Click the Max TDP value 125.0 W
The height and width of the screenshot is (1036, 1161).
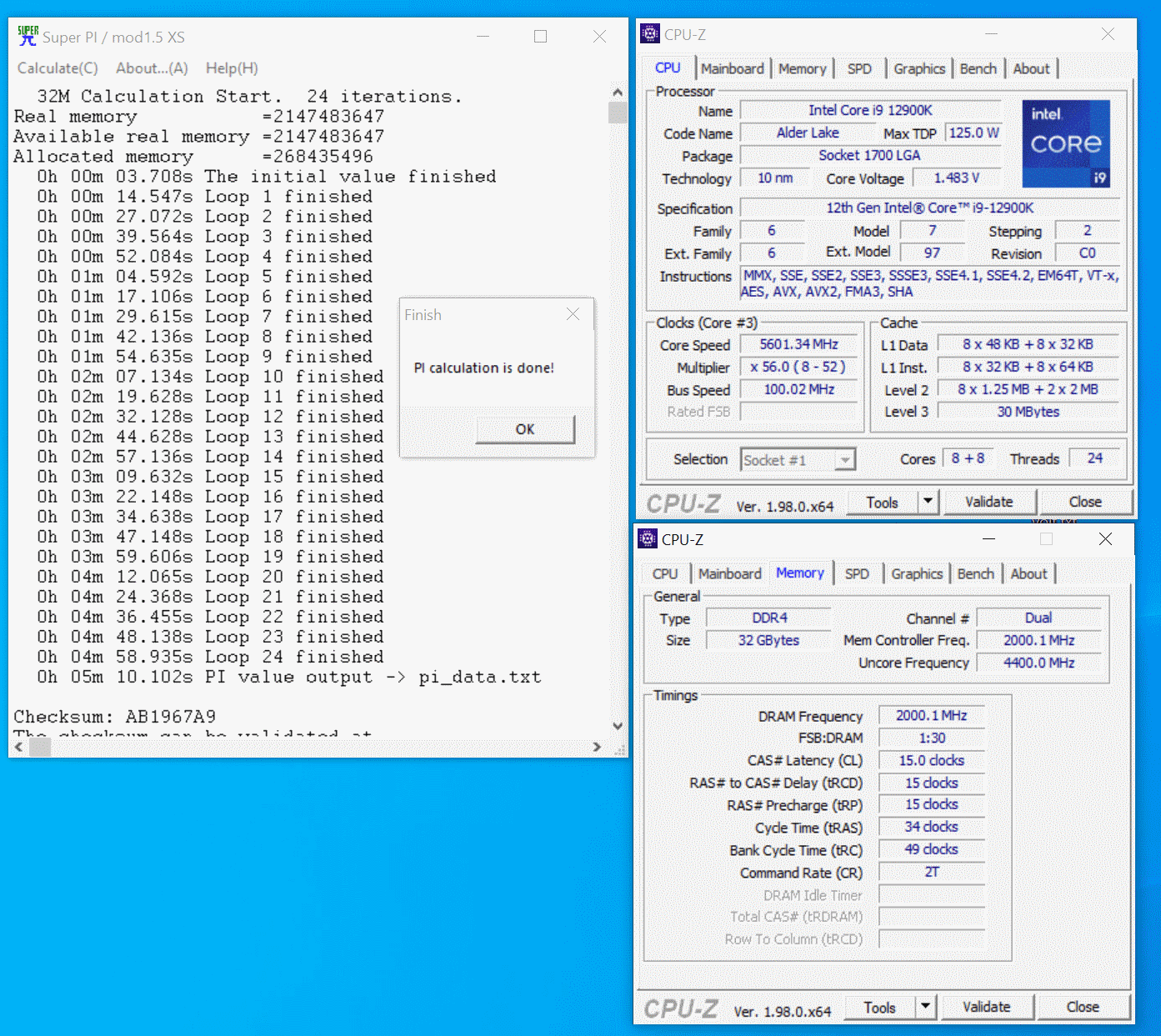pos(973,133)
